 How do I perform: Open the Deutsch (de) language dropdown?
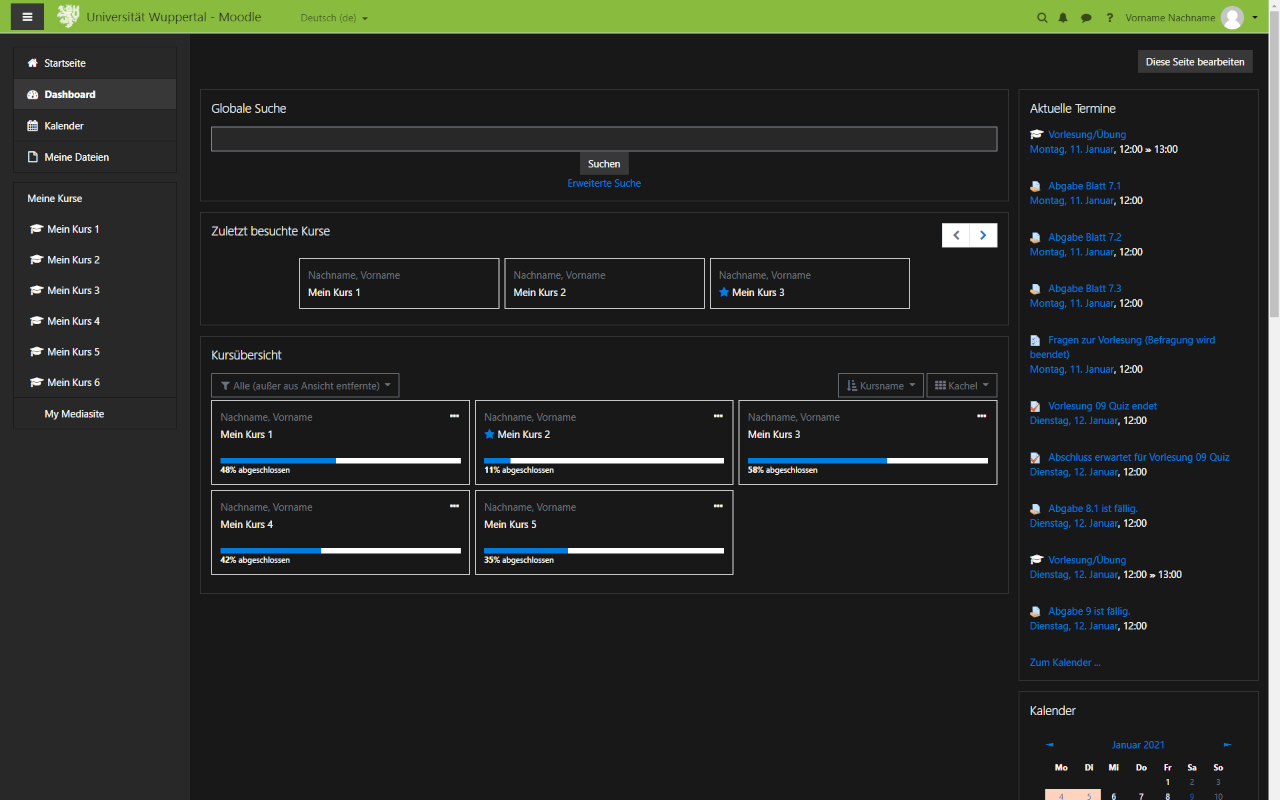(x=334, y=18)
